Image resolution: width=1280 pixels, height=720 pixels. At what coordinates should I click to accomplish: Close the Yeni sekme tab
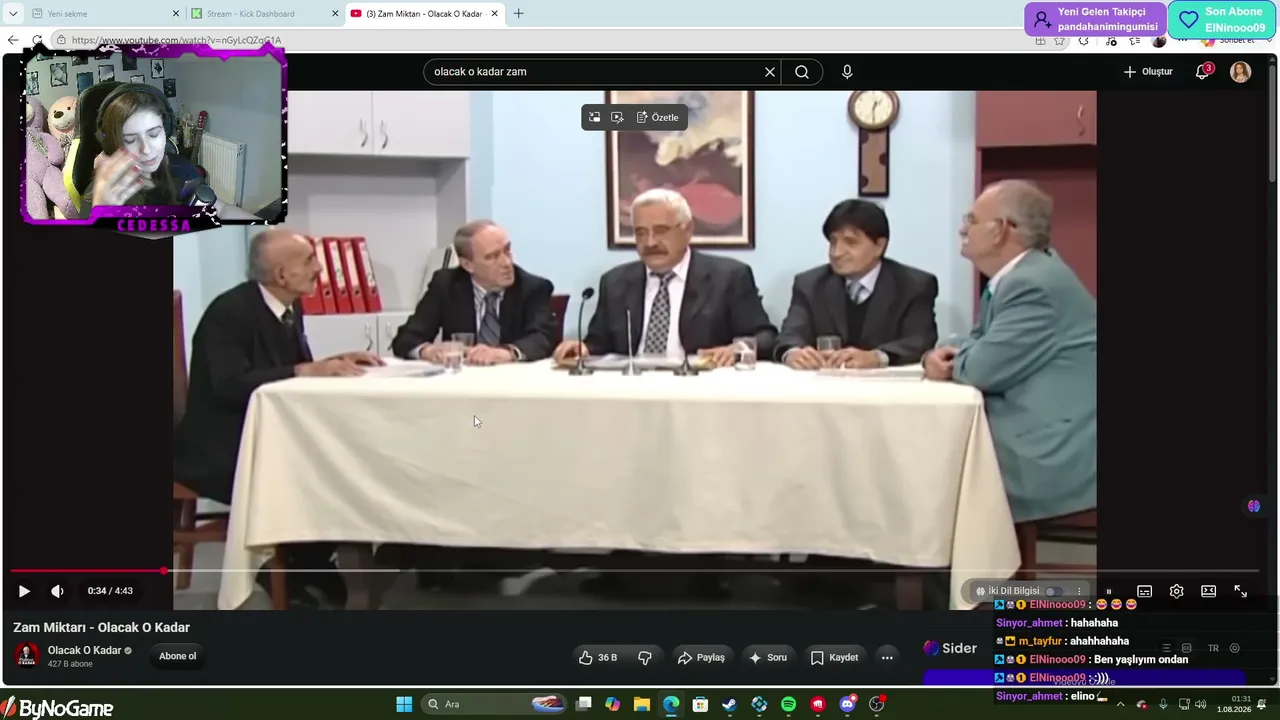(176, 14)
